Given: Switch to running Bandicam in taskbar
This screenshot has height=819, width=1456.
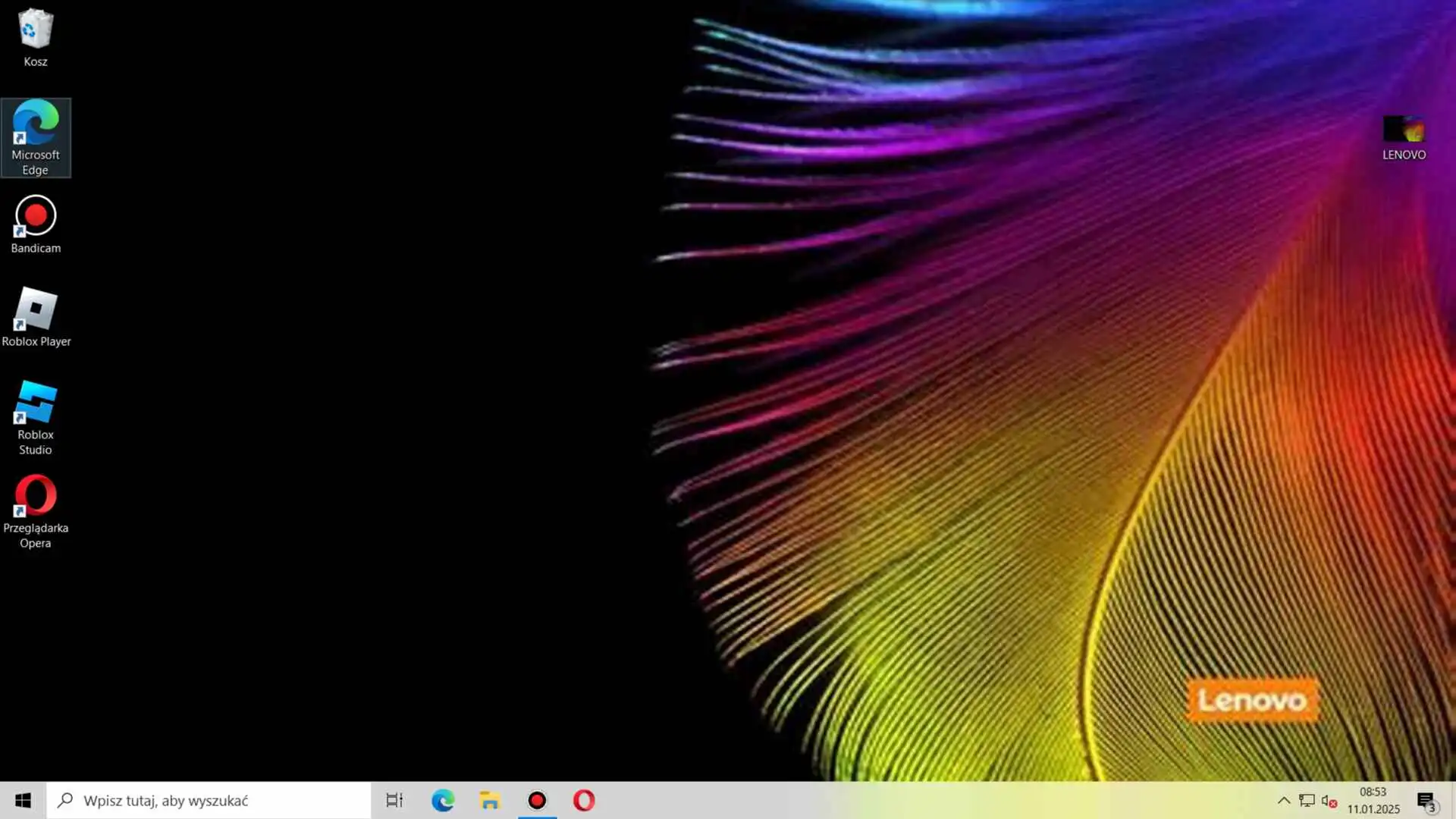Looking at the screenshot, I should click(537, 800).
